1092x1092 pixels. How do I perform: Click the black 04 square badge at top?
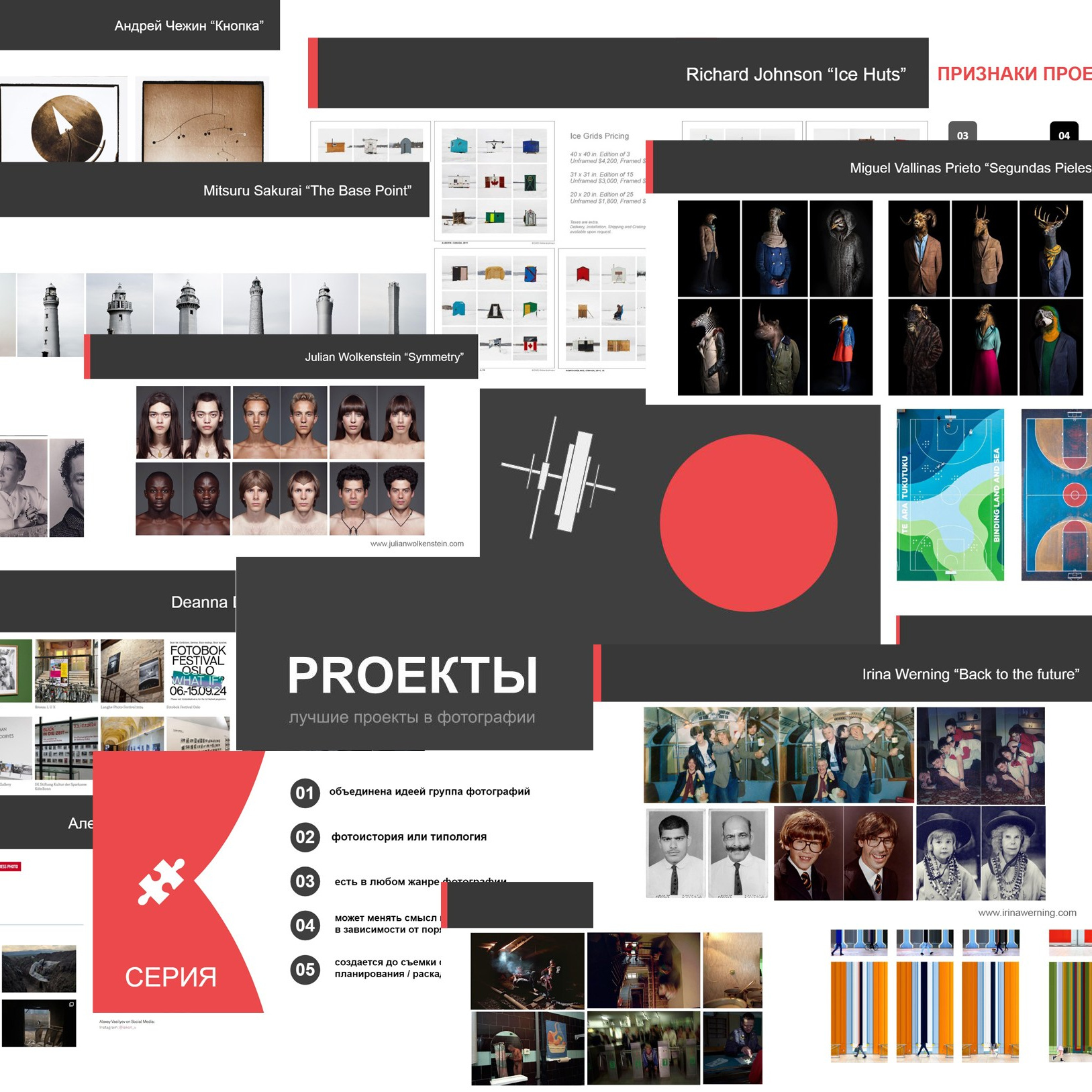tap(1063, 132)
